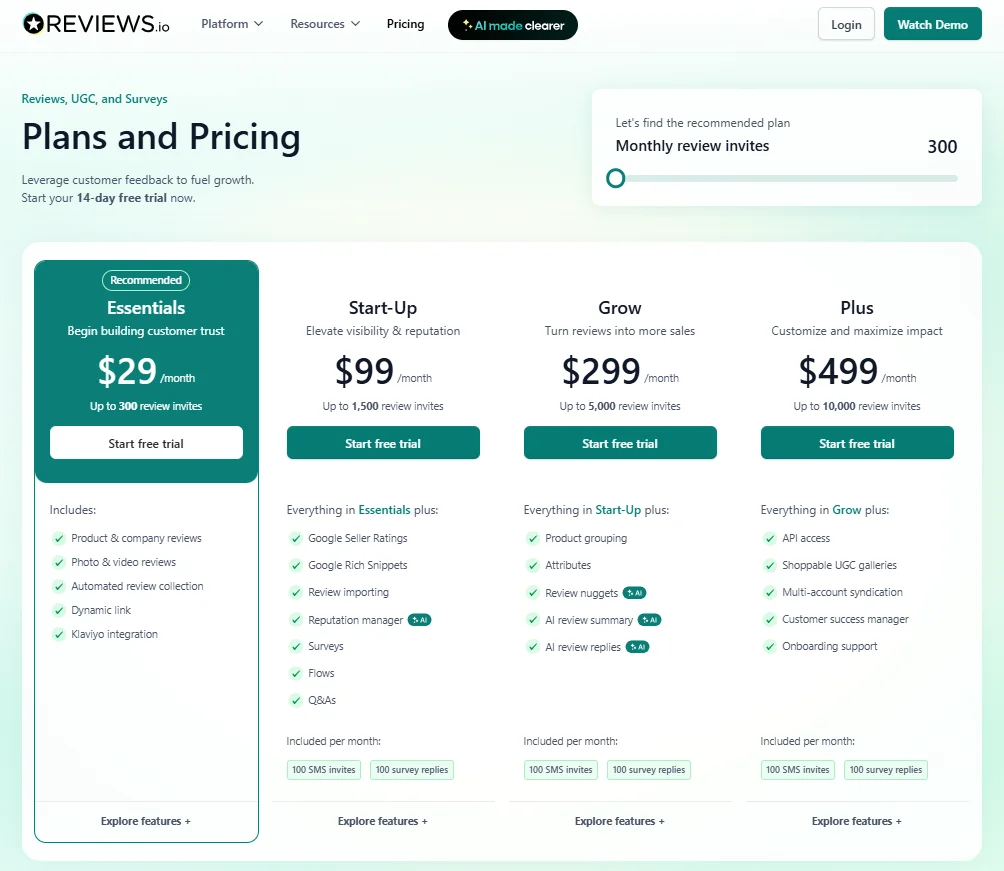Click the AI badge beside Review nuggets
This screenshot has width=1004, height=871.
coord(636,592)
